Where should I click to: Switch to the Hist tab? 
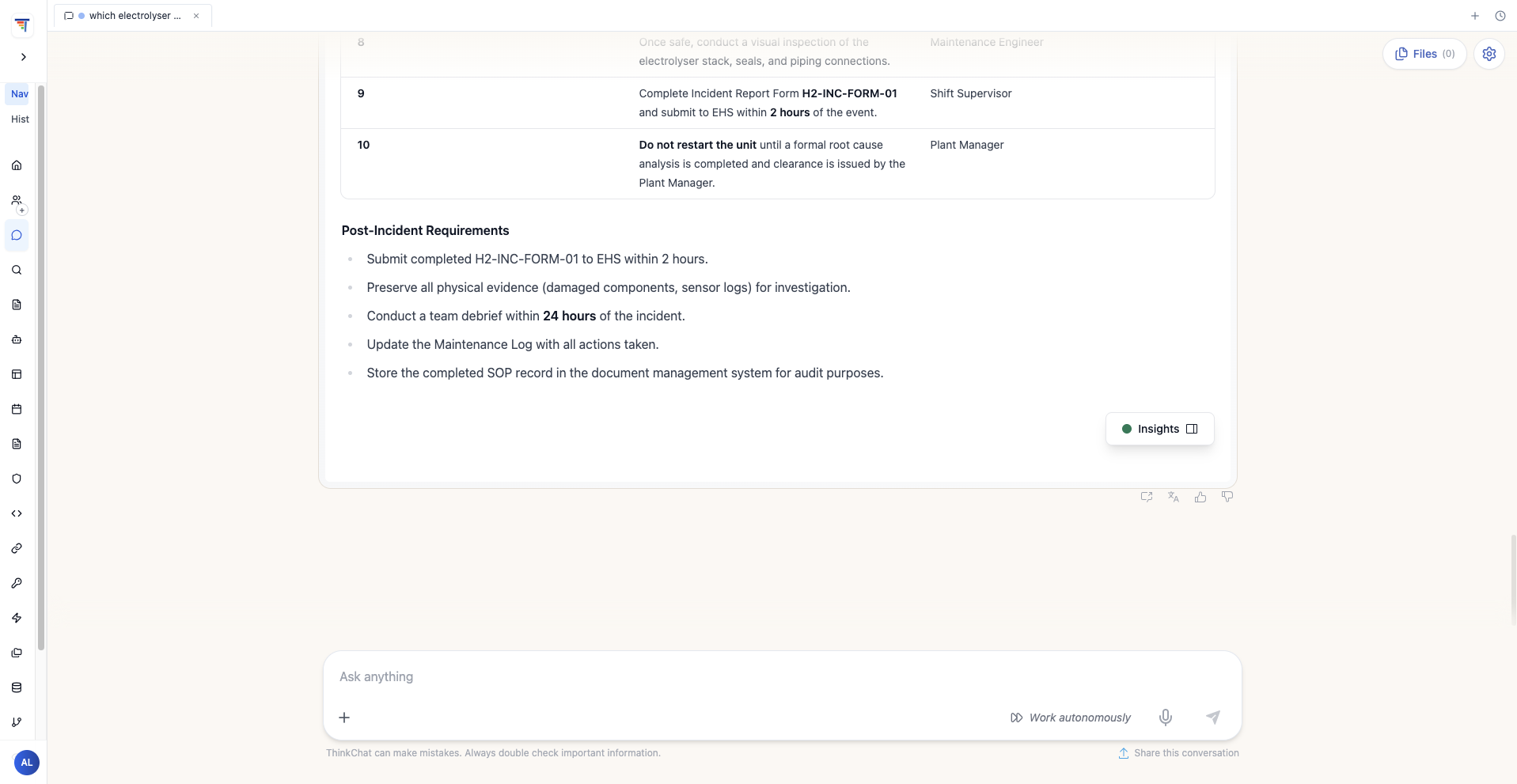coord(20,119)
